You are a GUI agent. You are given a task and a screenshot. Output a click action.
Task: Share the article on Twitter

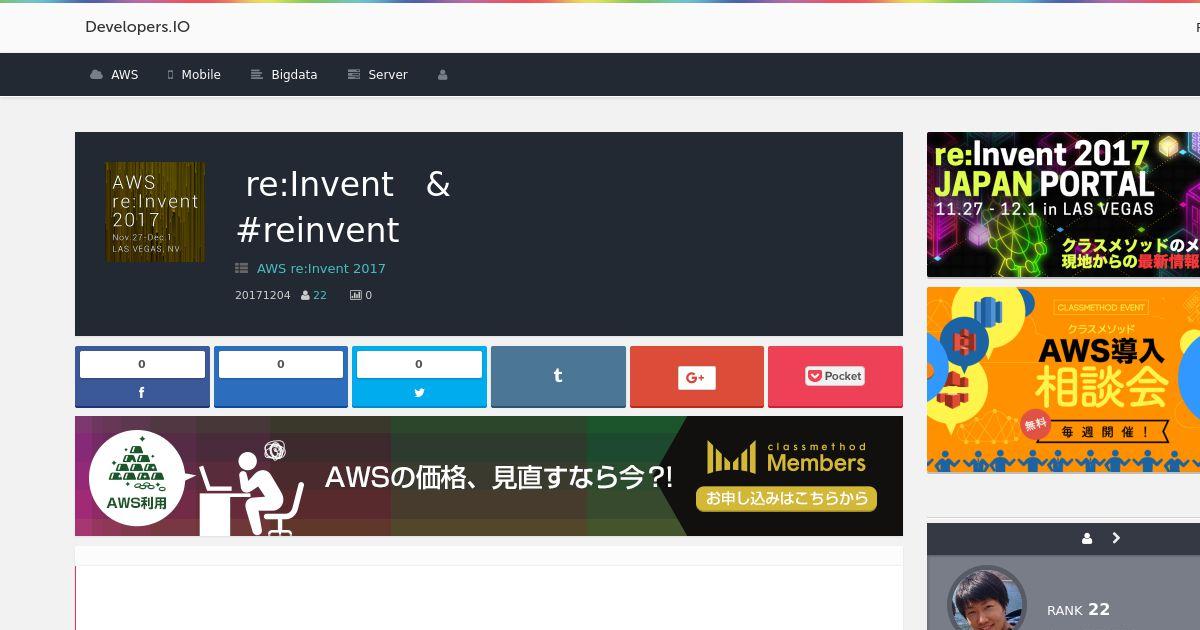click(419, 377)
